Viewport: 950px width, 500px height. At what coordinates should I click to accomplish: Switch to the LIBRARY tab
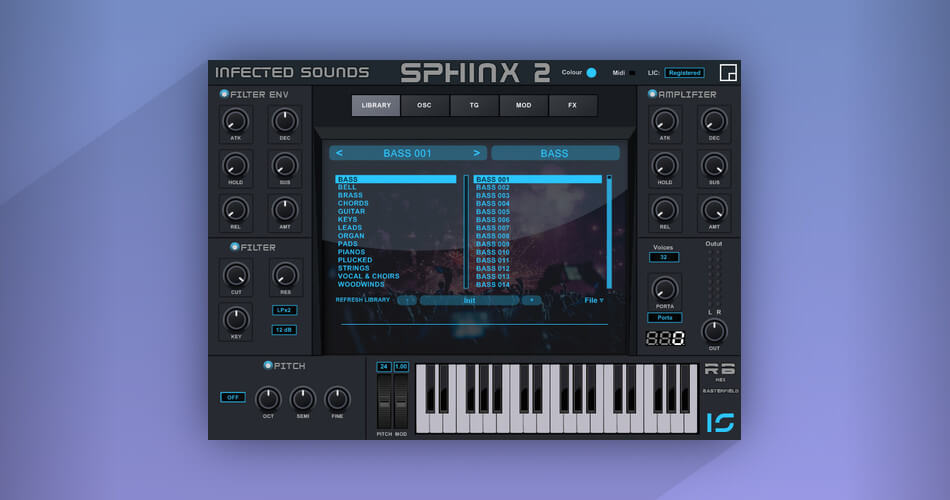(376, 105)
